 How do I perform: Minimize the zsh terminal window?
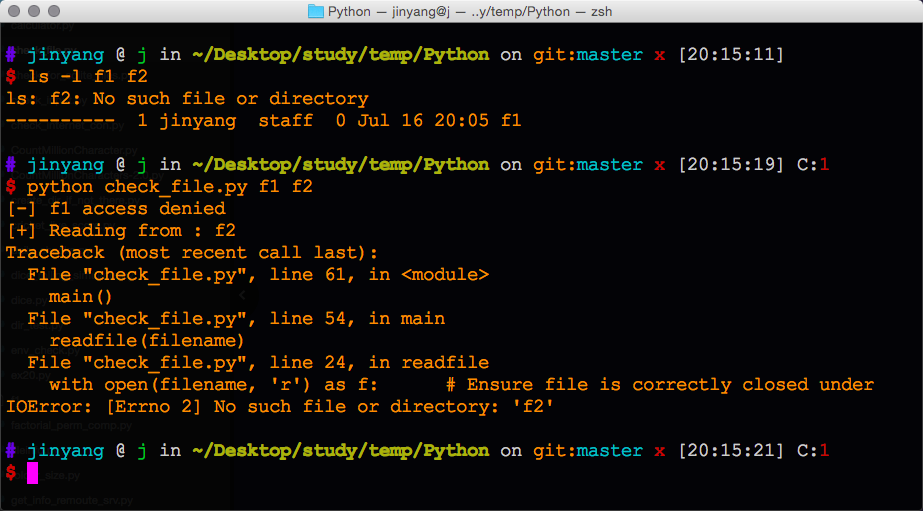[34, 11]
